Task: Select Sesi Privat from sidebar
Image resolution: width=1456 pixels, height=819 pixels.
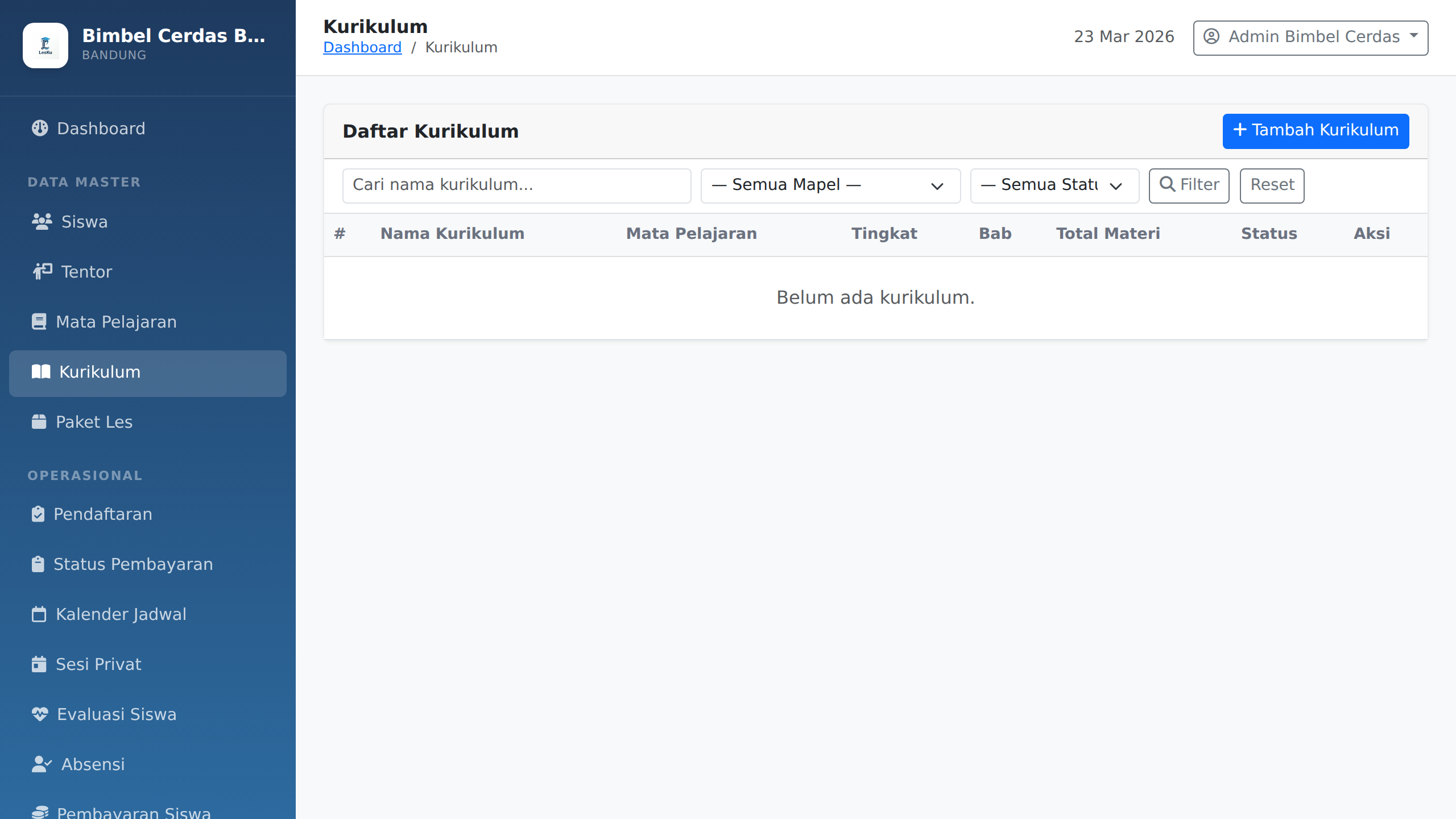Action: pos(98,664)
